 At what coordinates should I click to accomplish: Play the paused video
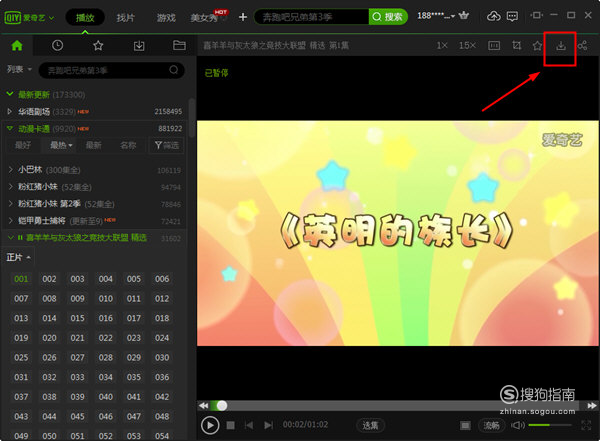(x=210, y=425)
